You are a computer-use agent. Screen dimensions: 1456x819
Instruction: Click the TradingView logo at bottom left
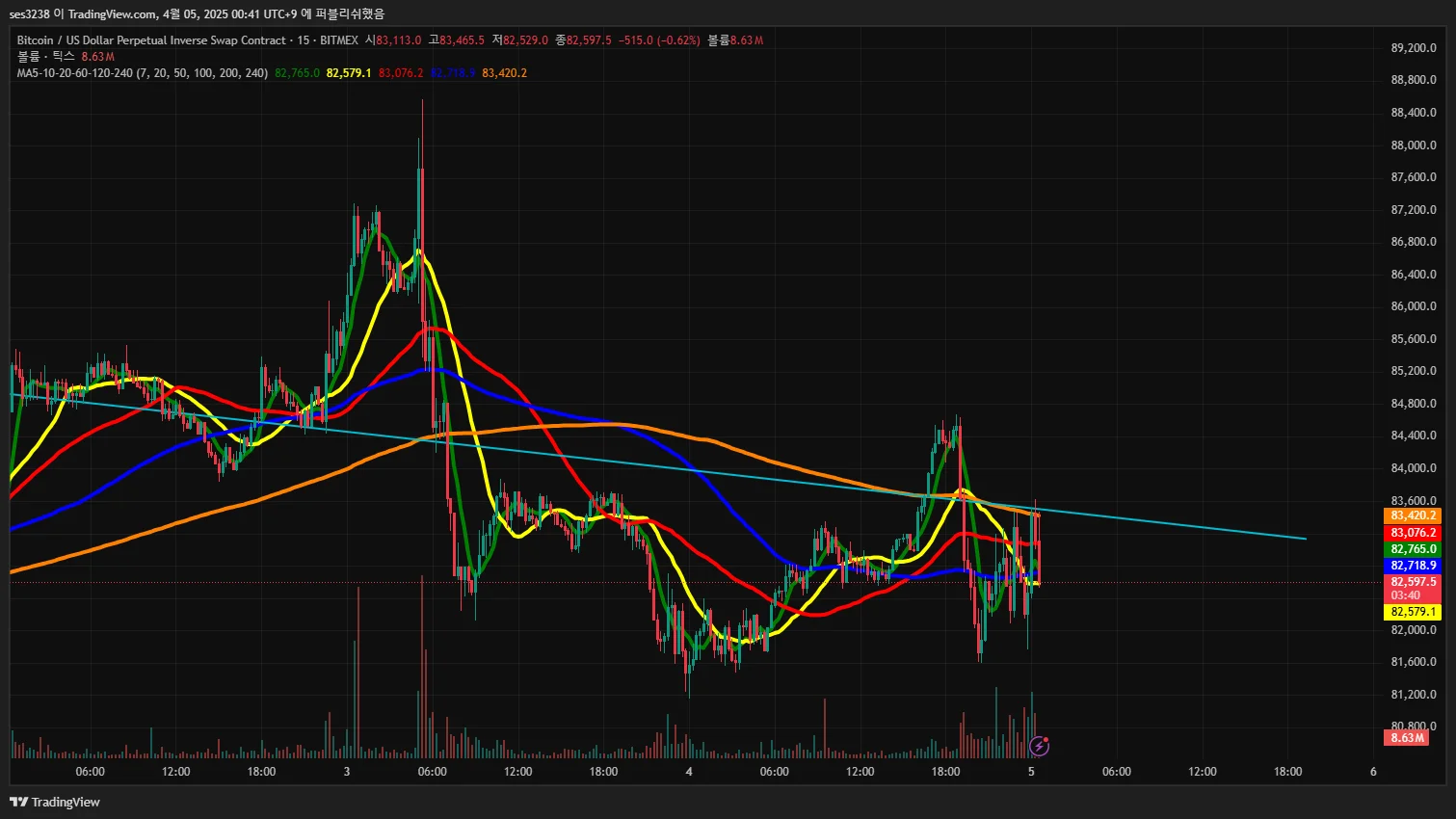pos(55,802)
